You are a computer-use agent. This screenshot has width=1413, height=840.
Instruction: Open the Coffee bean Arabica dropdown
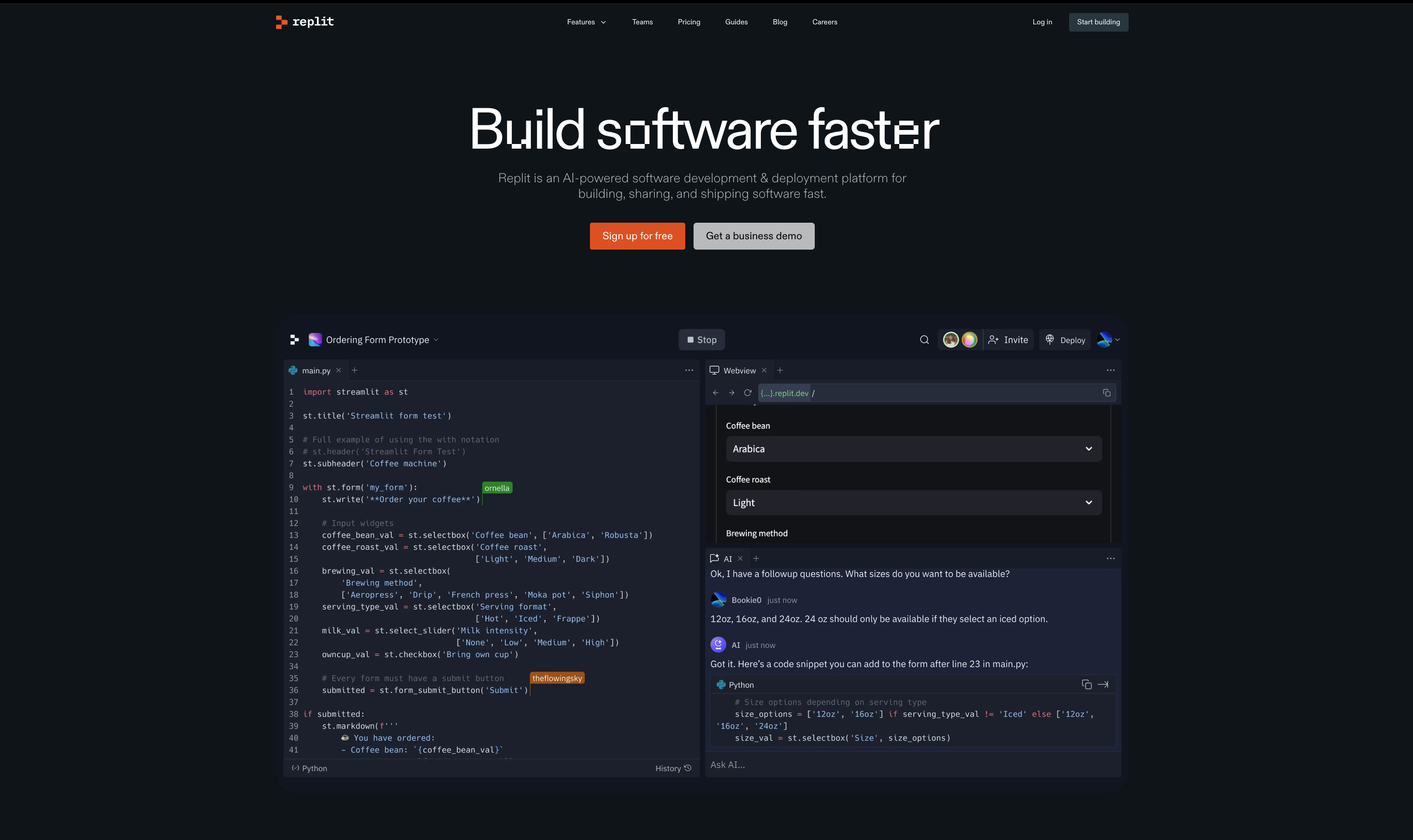913,449
